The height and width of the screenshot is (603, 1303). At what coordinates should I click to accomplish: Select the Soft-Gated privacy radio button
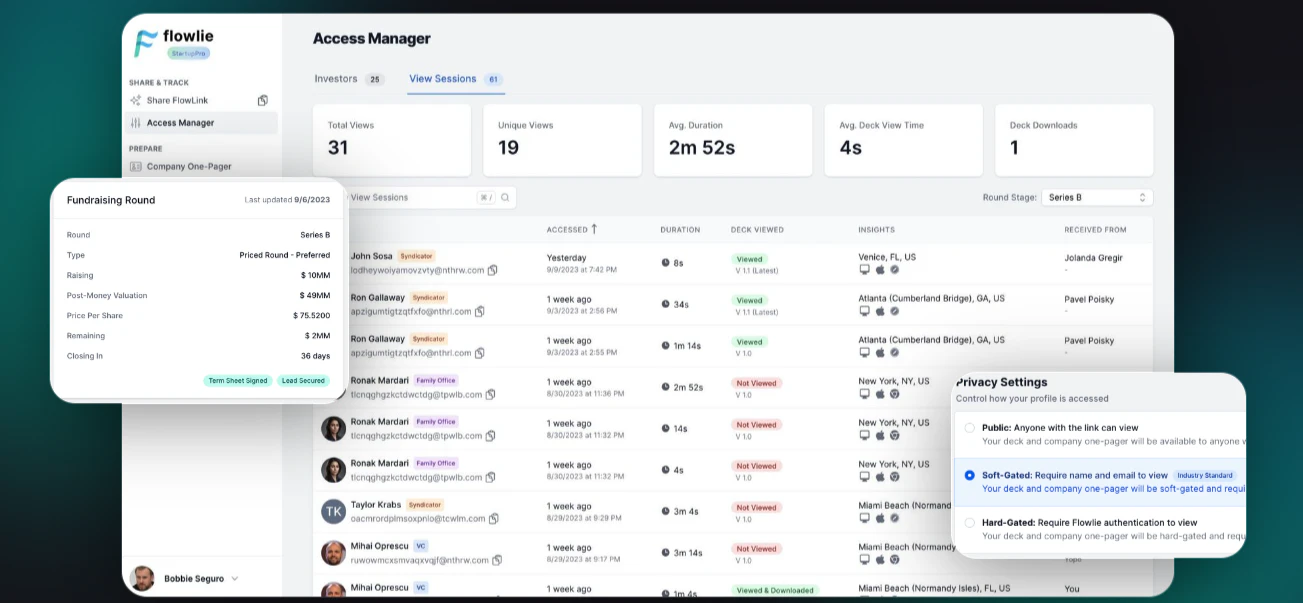(969, 475)
